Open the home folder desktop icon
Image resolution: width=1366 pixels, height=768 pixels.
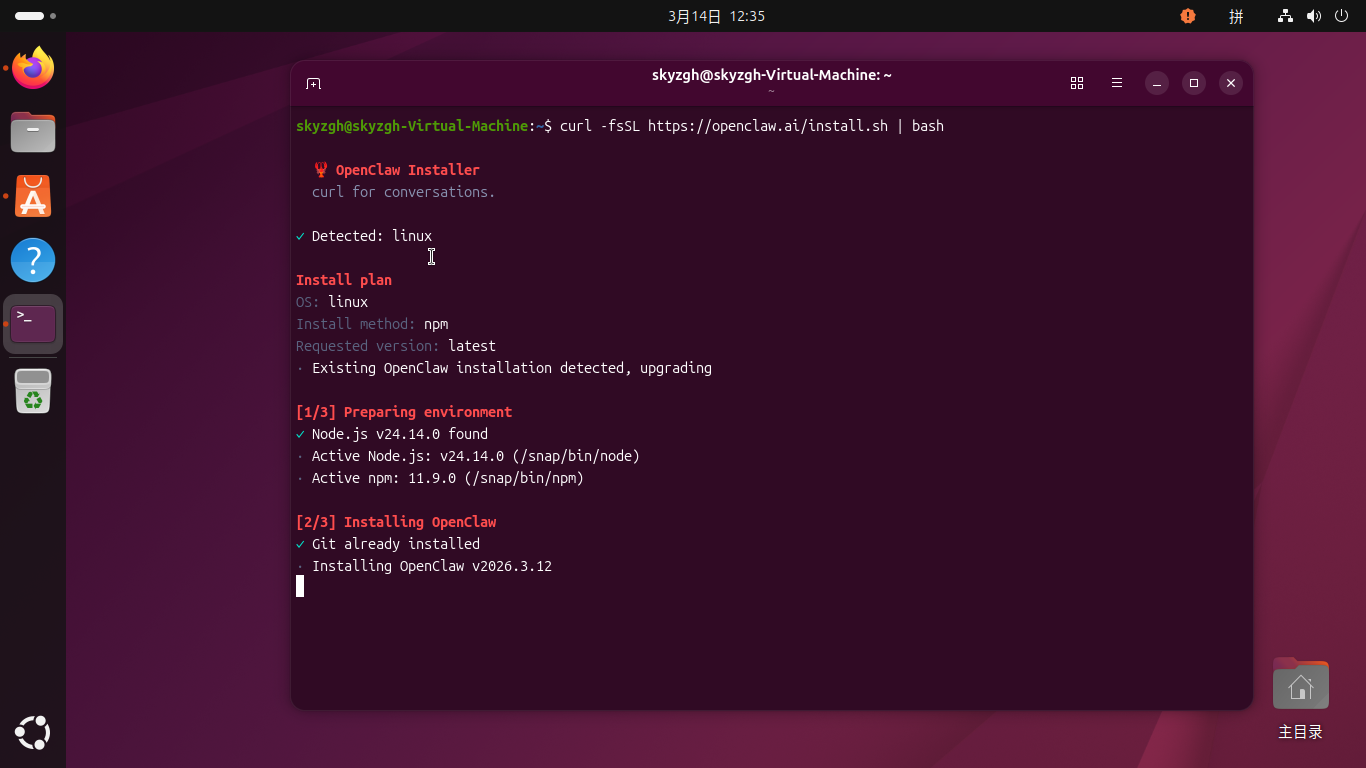click(1300, 686)
